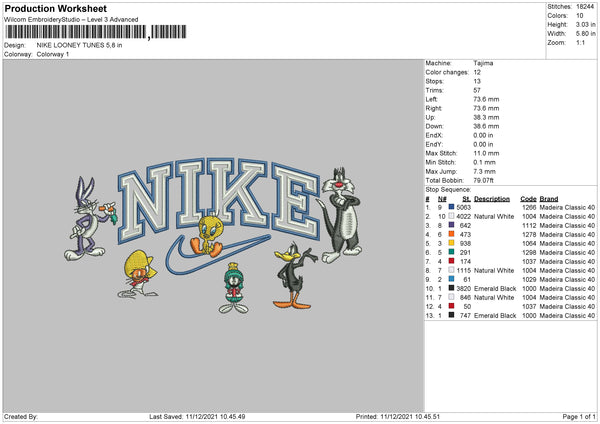Select the yellow swatch with 938 stitches
This screenshot has width=600, height=424.
tap(452, 243)
